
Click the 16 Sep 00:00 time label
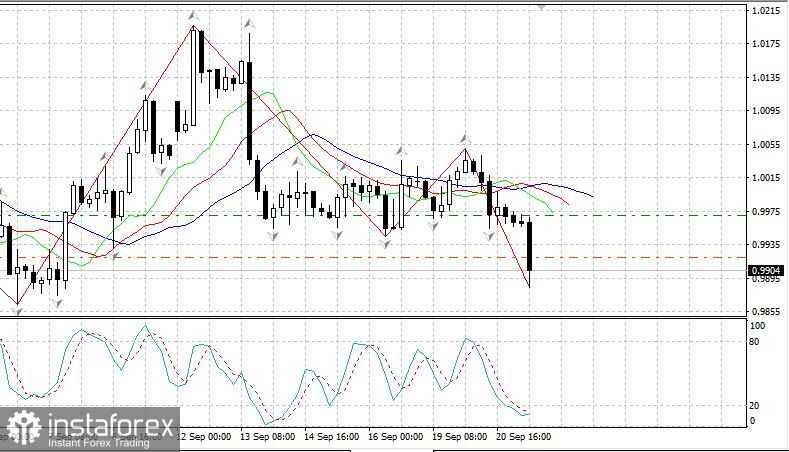(x=397, y=437)
